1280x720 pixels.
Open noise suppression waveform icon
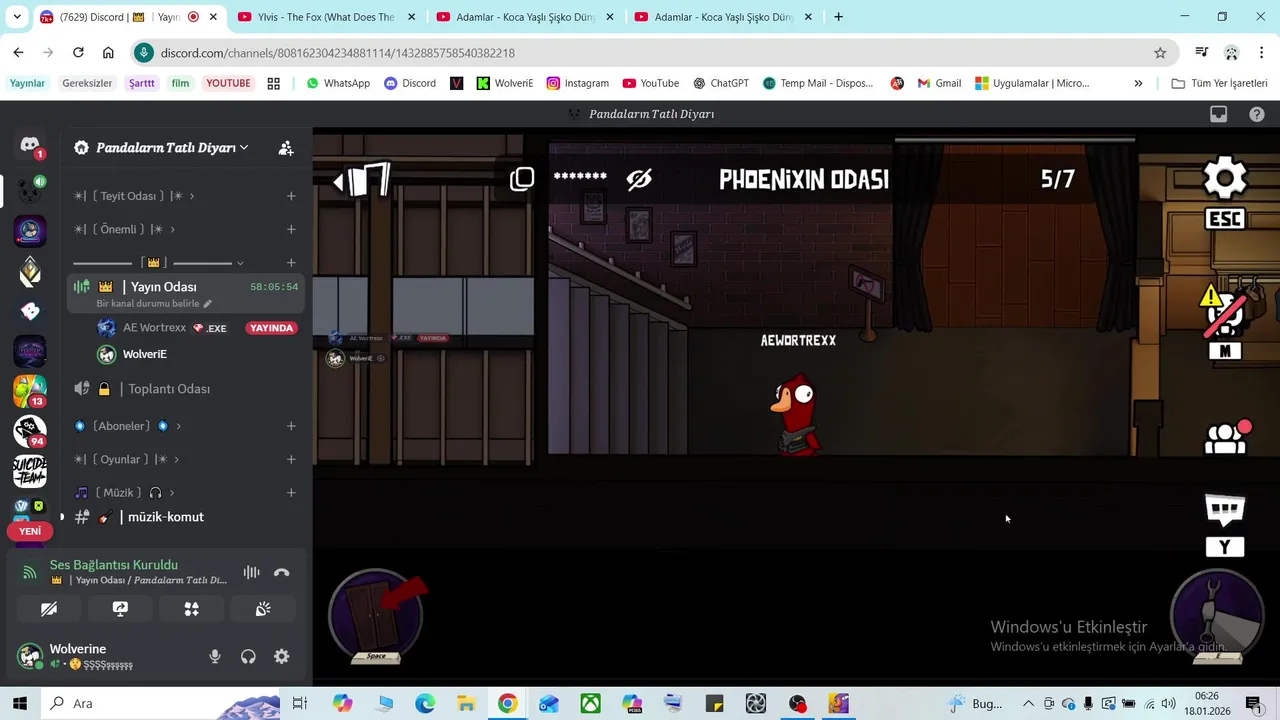pos(251,573)
